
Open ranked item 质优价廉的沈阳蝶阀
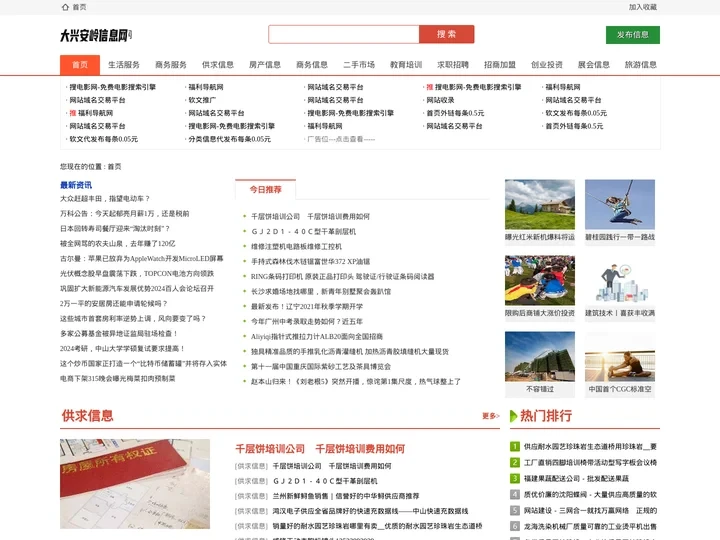(590, 495)
